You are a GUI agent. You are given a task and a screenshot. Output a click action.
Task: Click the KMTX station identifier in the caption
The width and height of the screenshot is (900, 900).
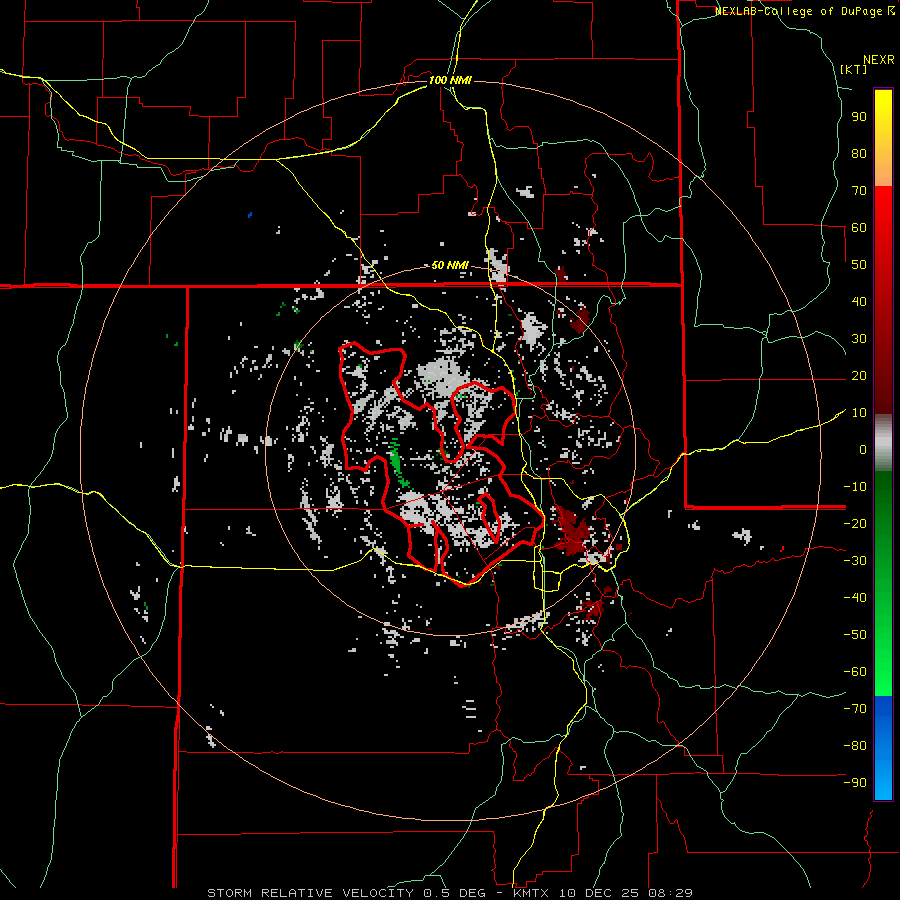tap(531, 892)
